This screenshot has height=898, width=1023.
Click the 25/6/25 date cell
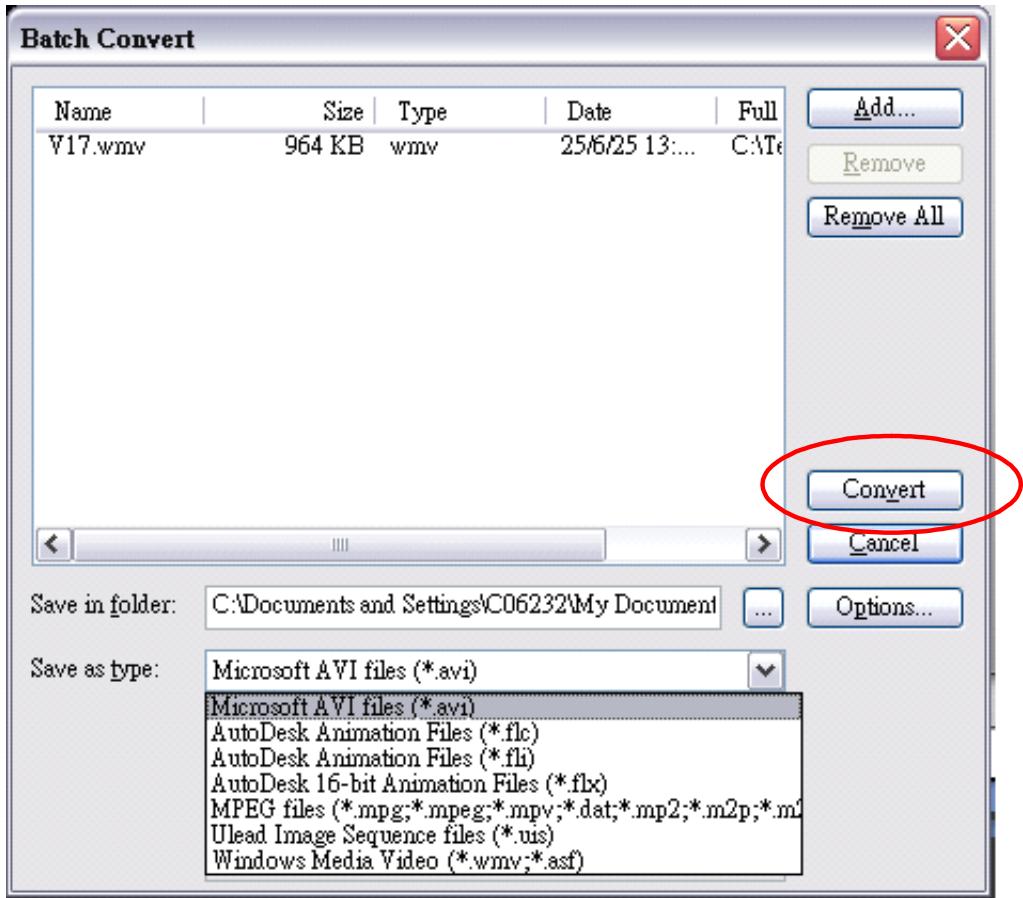click(x=628, y=146)
